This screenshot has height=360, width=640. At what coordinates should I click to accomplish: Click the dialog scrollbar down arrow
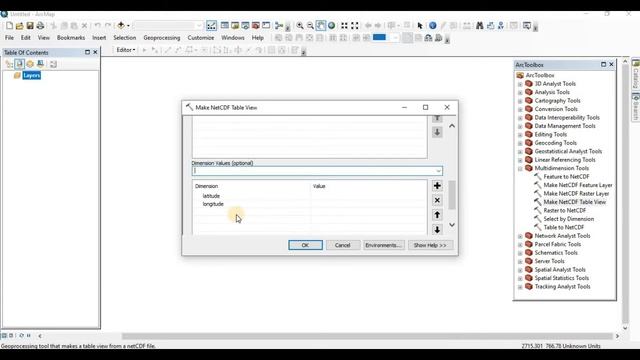click(x=452, y=225)
